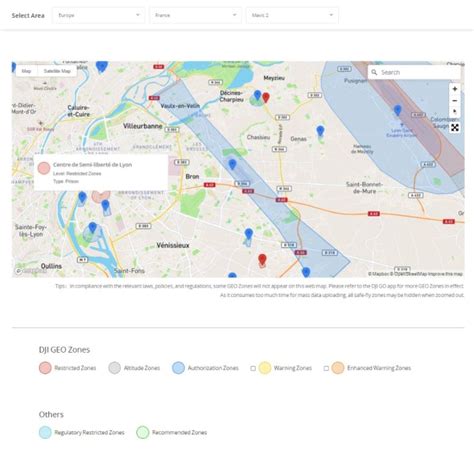
Task: Click the Enhanced Warning Zones orange swatch
Action: [x=338, y=368]
